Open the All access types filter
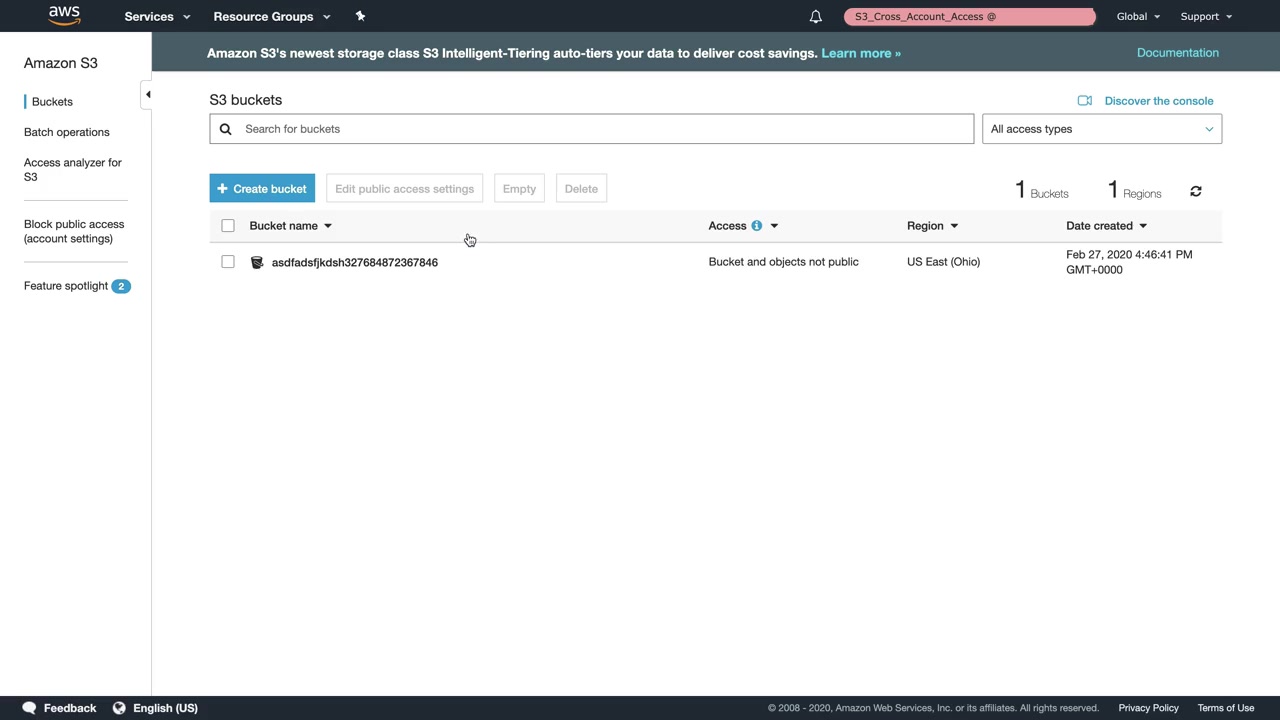This screenshot has width=1280, height=720. tap(1102, 129)
